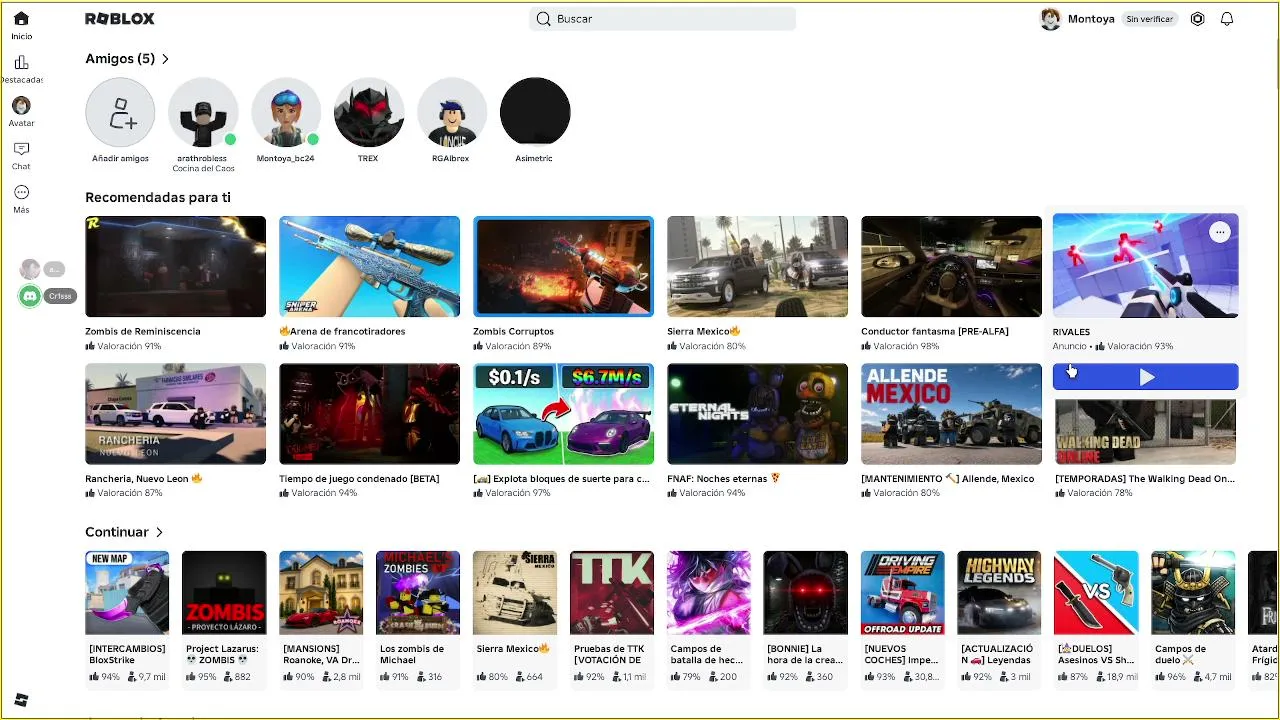Click the 'Valoración 98%' rating text
Image resolution: width=1280 pixels, height=720 pixels.
pyautogui.click(x=906, y=346)
